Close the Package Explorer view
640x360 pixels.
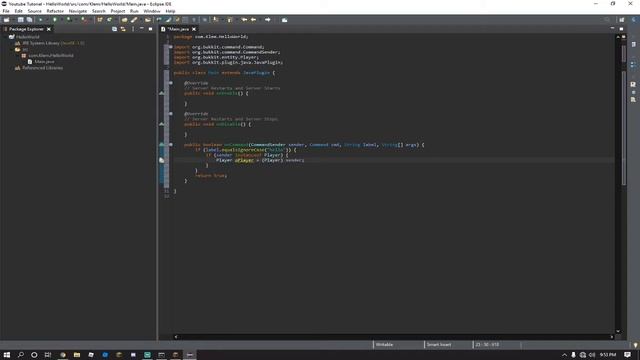coord(49,29)
